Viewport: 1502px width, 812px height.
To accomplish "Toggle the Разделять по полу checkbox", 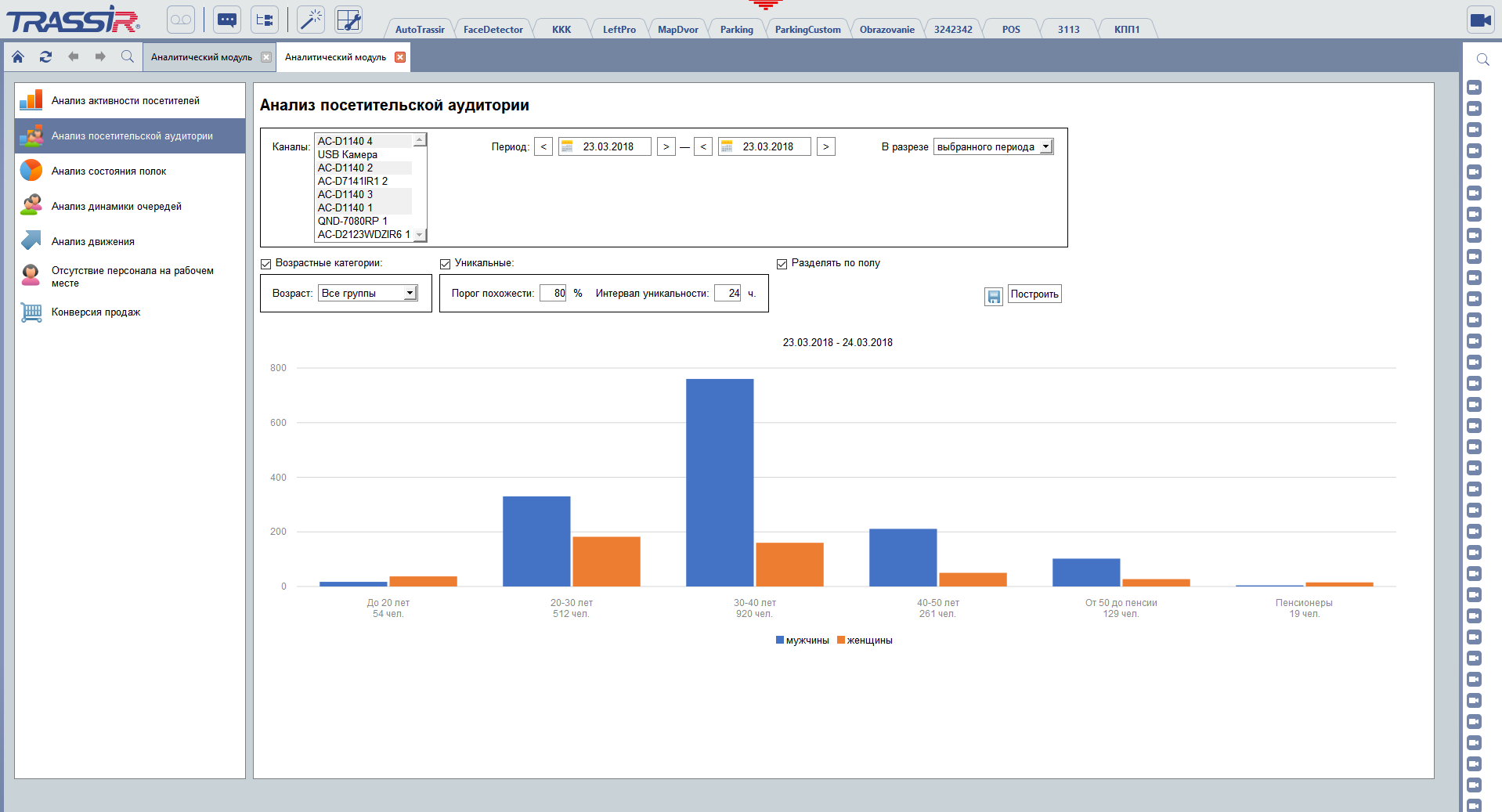I will (782, 264).
